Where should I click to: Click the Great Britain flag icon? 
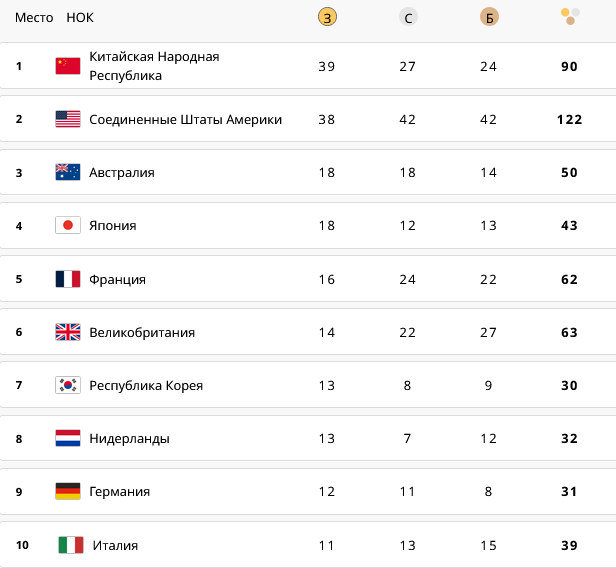click(x=68, y=332)
